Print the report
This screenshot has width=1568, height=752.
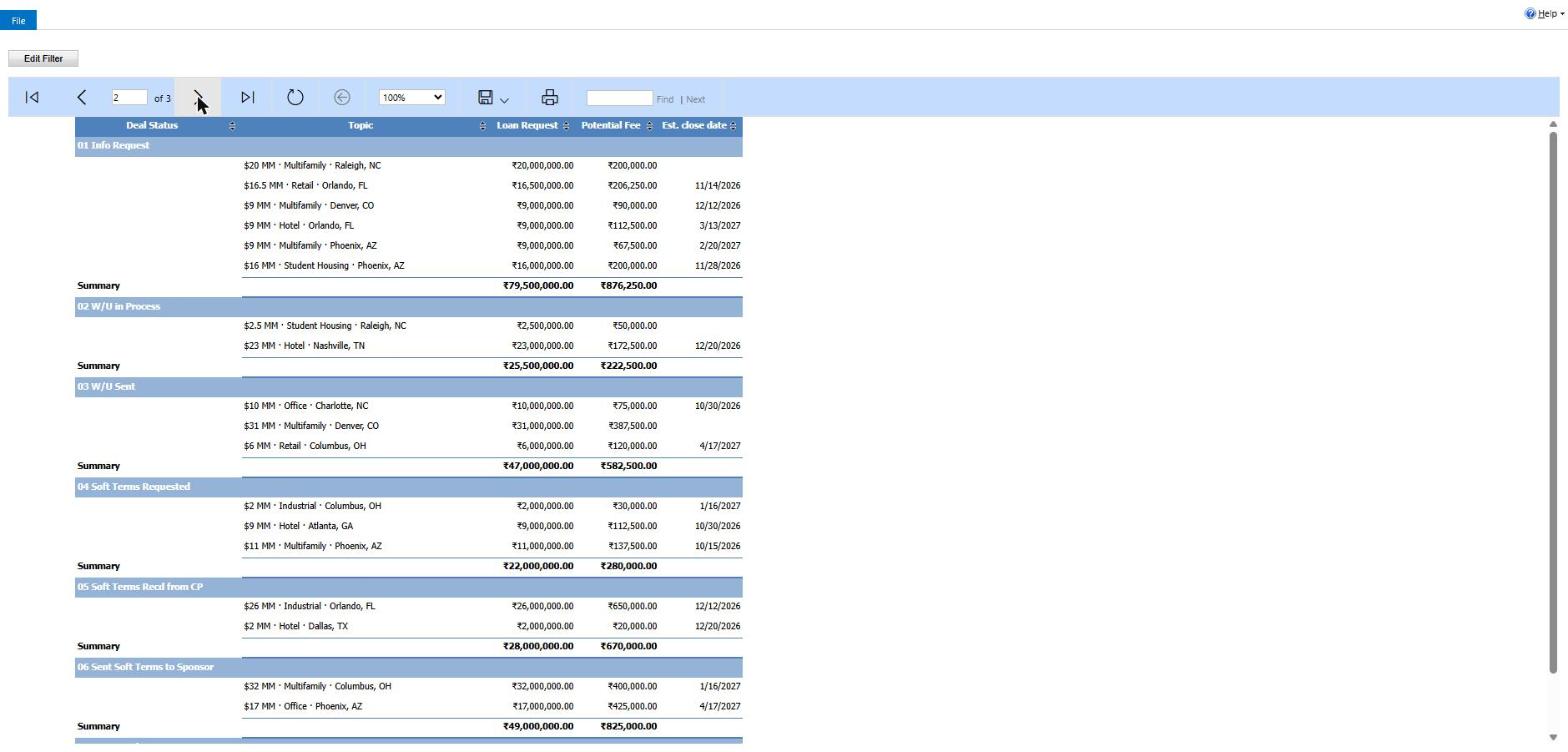click(x=549, y=97)
